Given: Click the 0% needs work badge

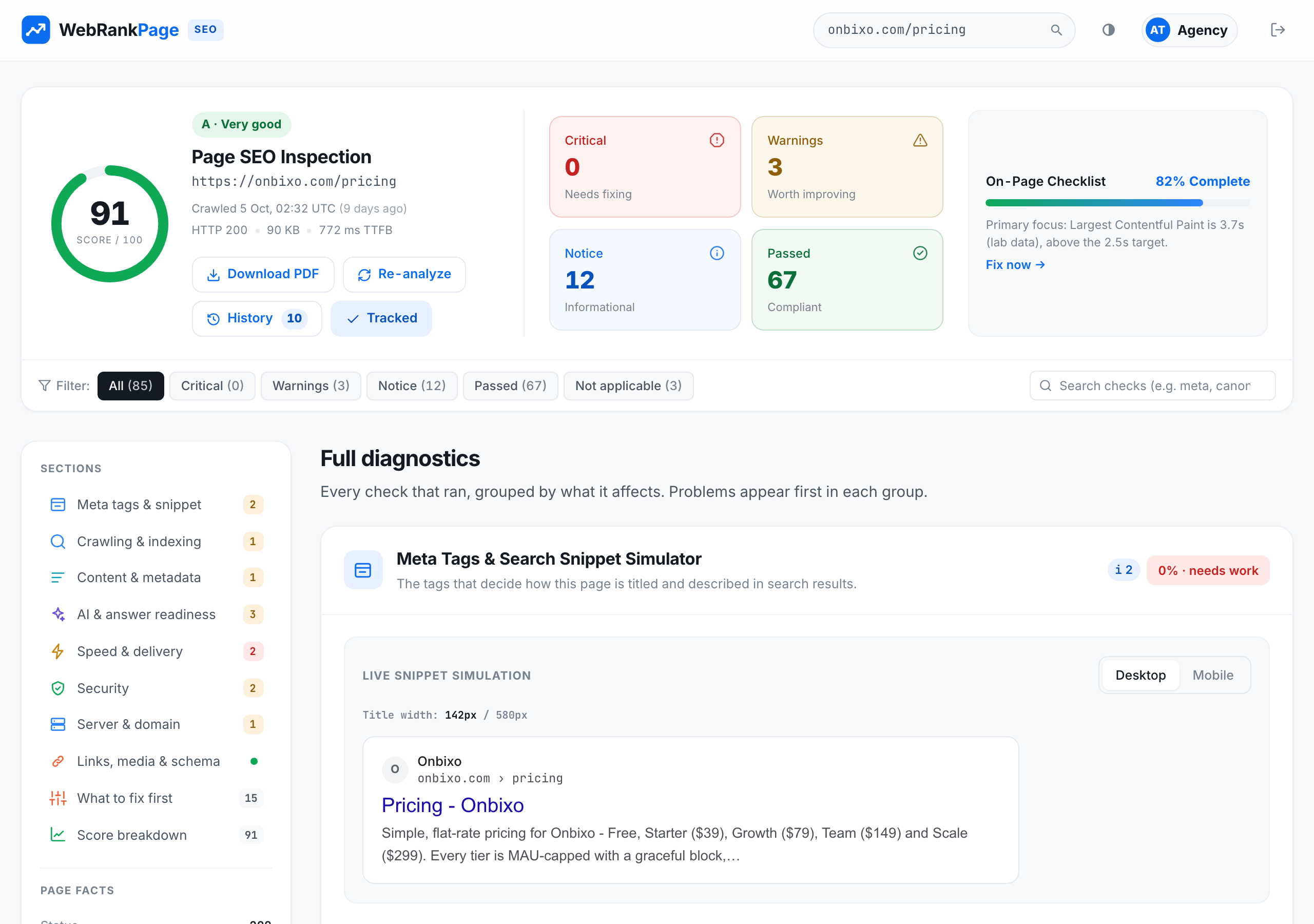Looking at the screenshot, I should coord(1208,570).
